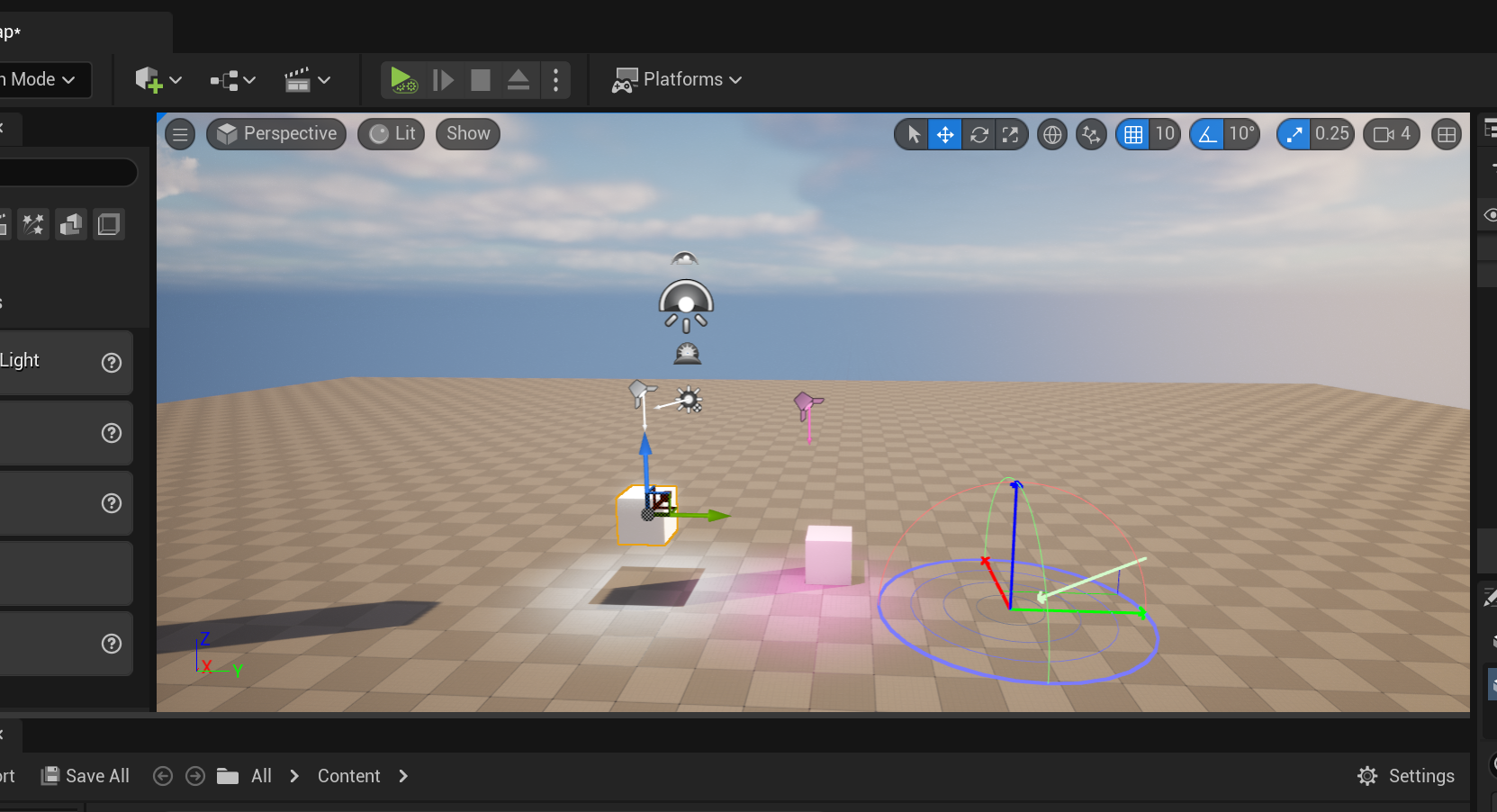1497x812 pixels.
Task: Select the Shapes category icon
Action: pyautogui.click(x=71, y=224)
